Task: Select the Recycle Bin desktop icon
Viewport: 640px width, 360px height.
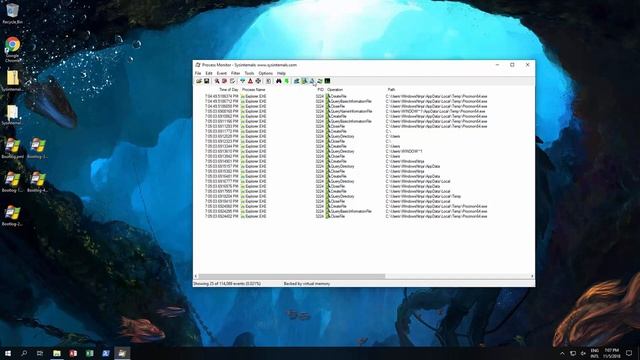Action: point(12,14)
